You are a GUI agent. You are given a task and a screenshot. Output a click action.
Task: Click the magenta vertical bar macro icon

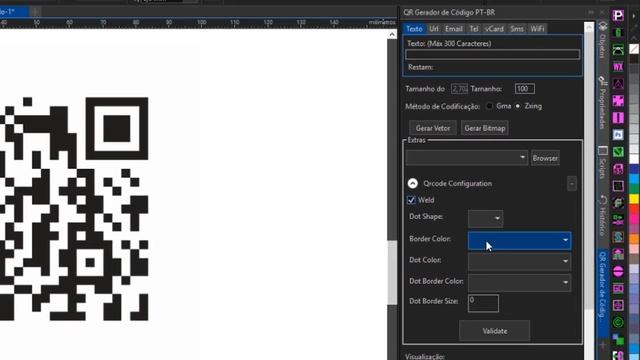click(x=618, y=118)
